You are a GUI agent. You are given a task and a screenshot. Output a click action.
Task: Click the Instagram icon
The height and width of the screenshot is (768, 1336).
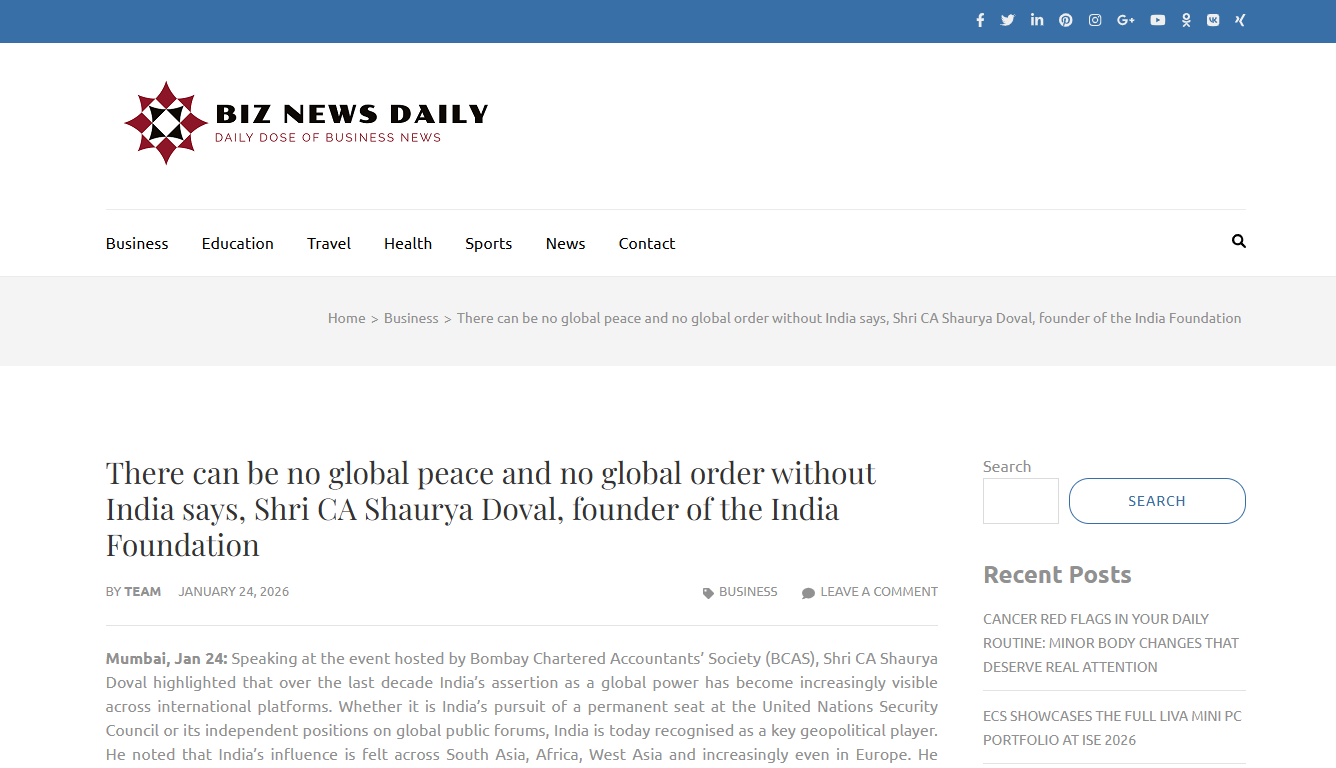pos(1095,20)
